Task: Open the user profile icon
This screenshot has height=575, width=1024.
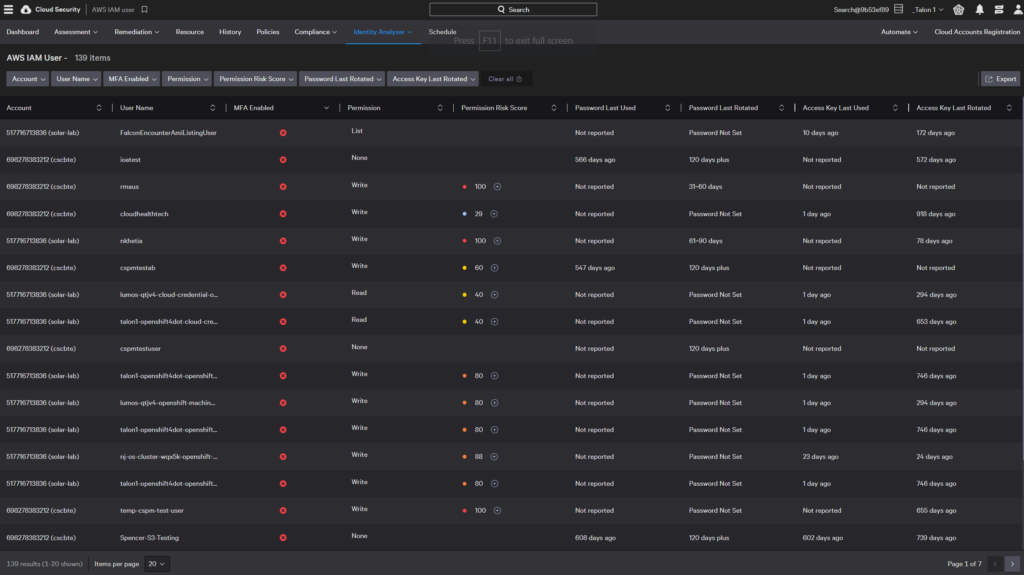Action: (x=1017, y=10)
